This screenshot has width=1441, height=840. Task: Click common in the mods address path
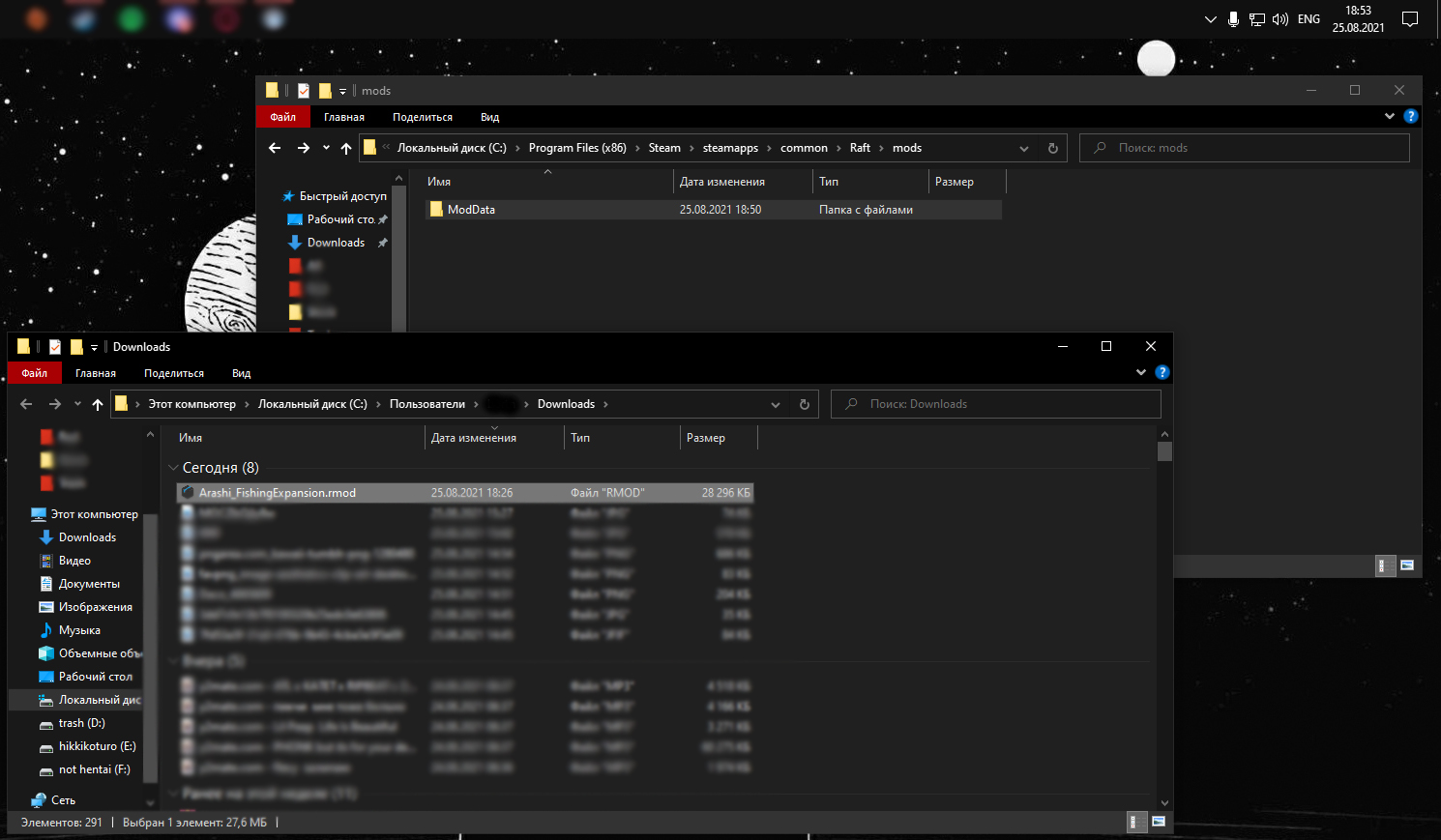[x=804, y=148]
